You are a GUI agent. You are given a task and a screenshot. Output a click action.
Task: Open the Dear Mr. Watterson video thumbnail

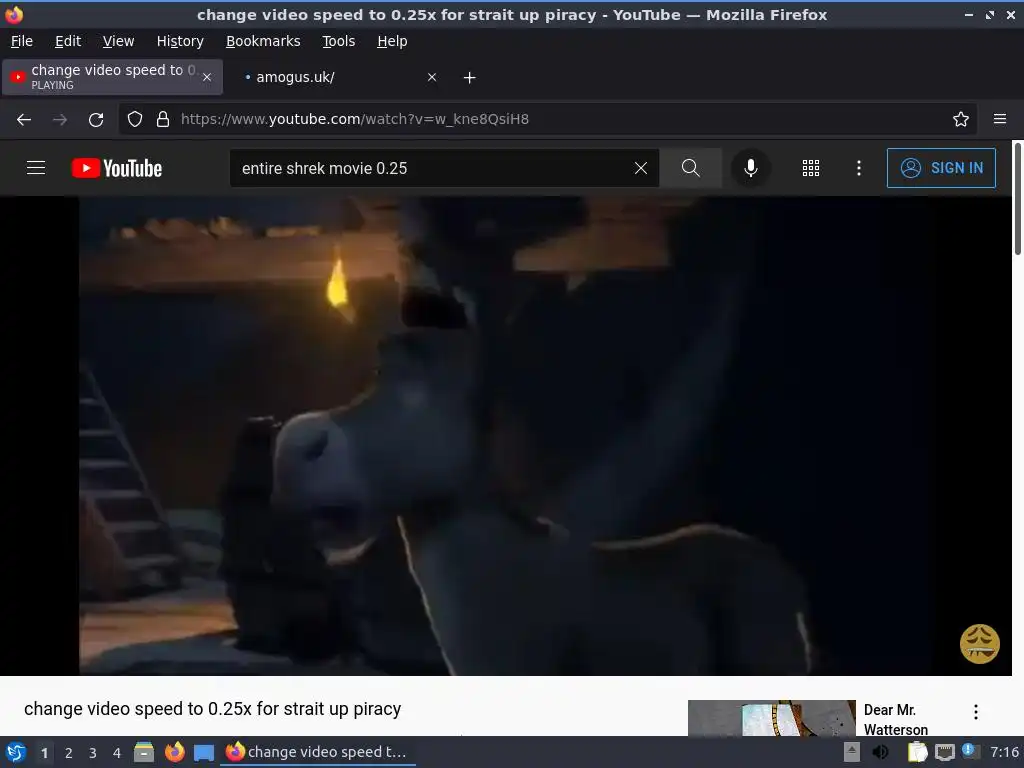coord(771,718)
